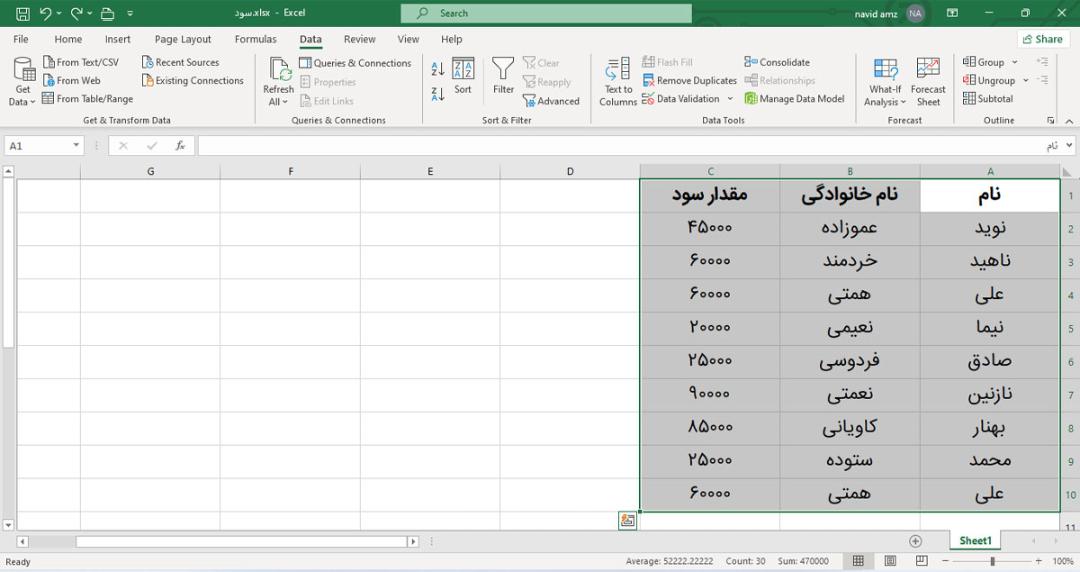Image resolution: width=1080 pixels, height=572 pixels.
Task: Open Manage Data Model
Action: [x=794, y=99]
